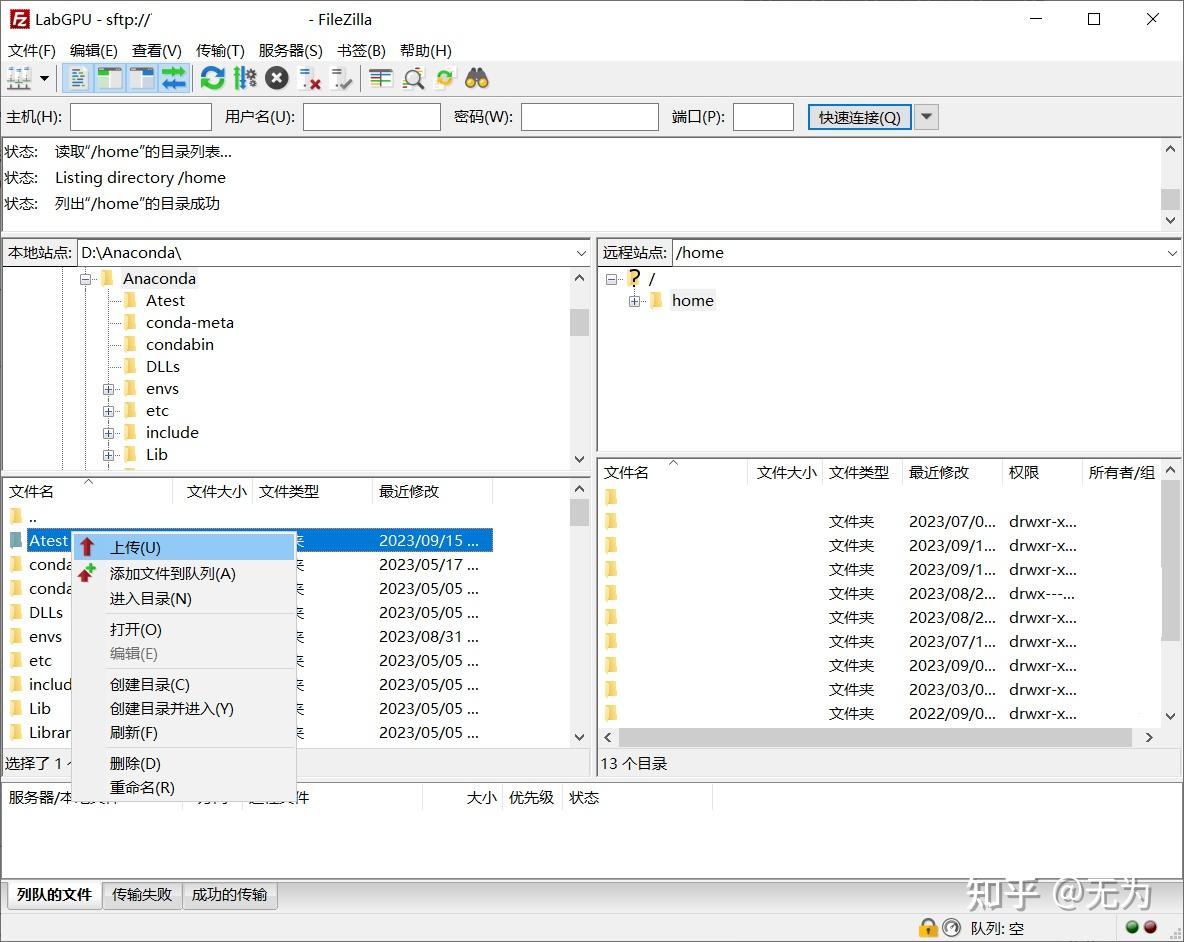Open quick connect history dropdown arrow
This screenshot has width=1184, height=942.
coord(927,117)
